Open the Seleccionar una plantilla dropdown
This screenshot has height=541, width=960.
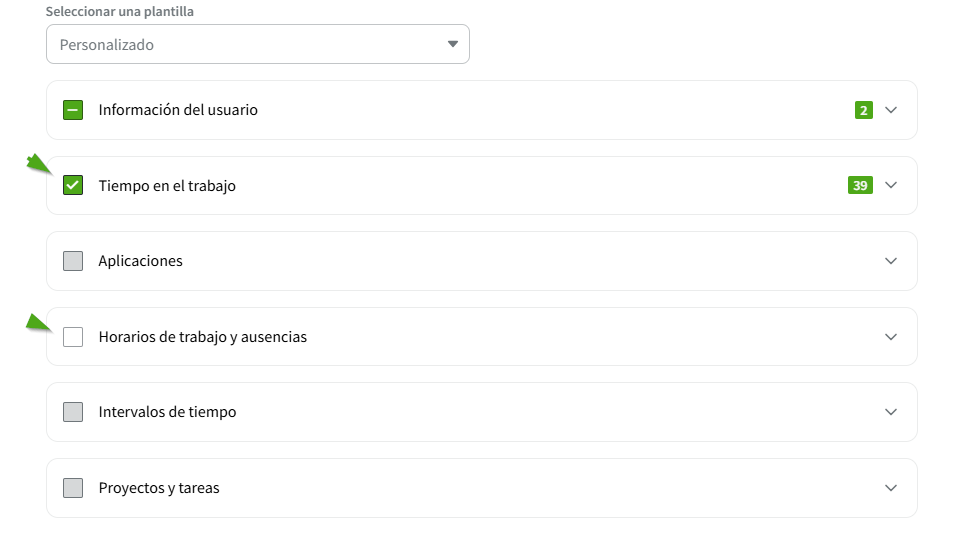coord(257,45)
